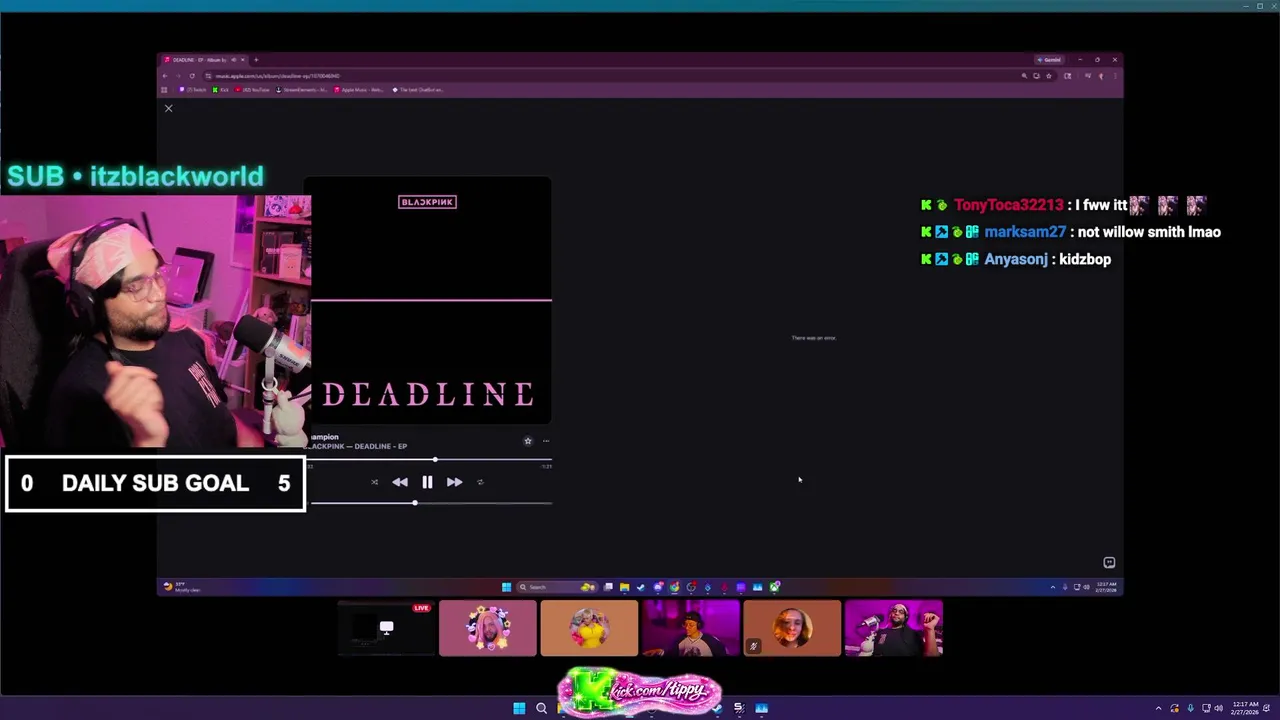
Task: Toggle repeat in the Apple Music player
Action: pos(480,482)
